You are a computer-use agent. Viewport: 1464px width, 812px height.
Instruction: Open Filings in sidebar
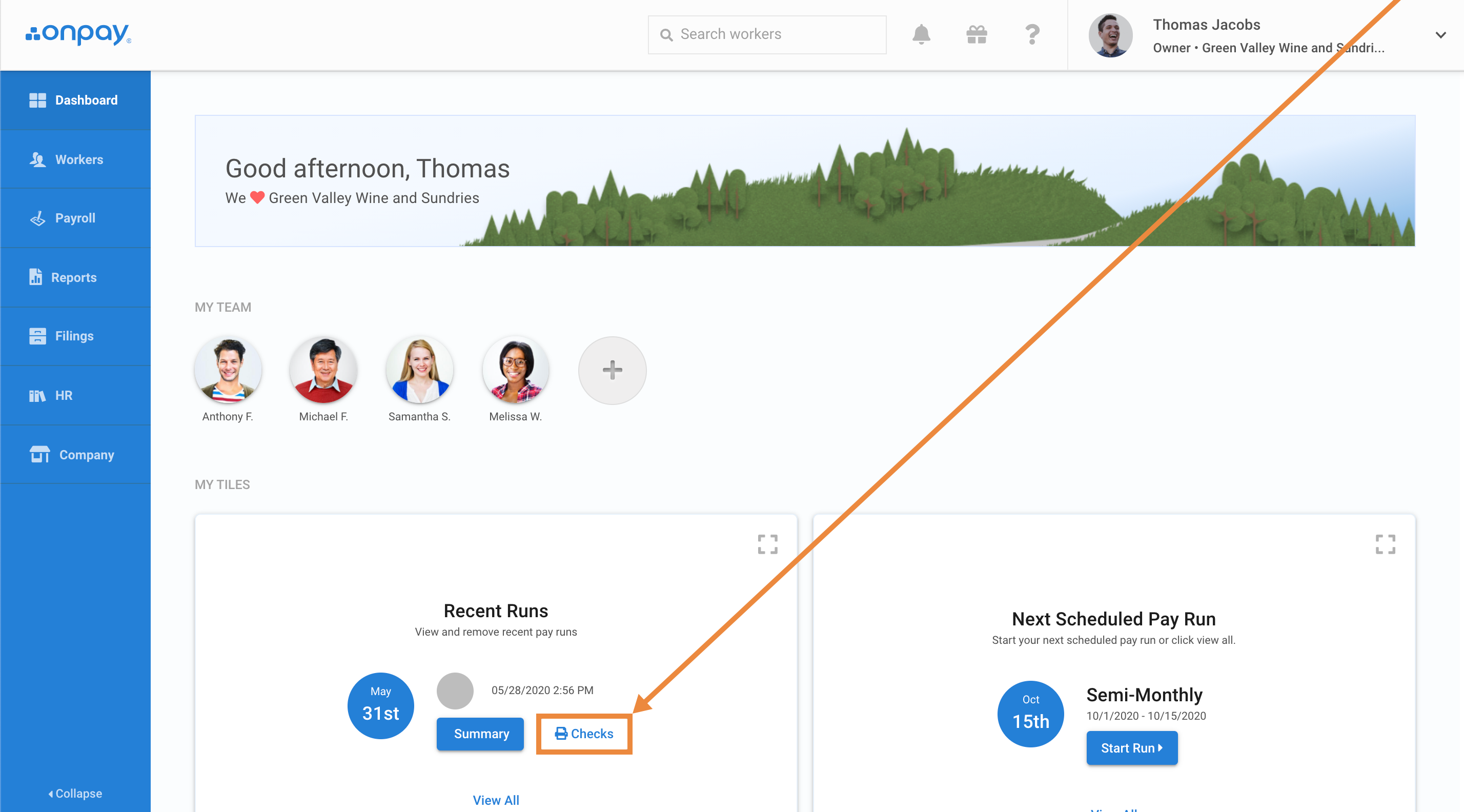(x=75, y=336)
